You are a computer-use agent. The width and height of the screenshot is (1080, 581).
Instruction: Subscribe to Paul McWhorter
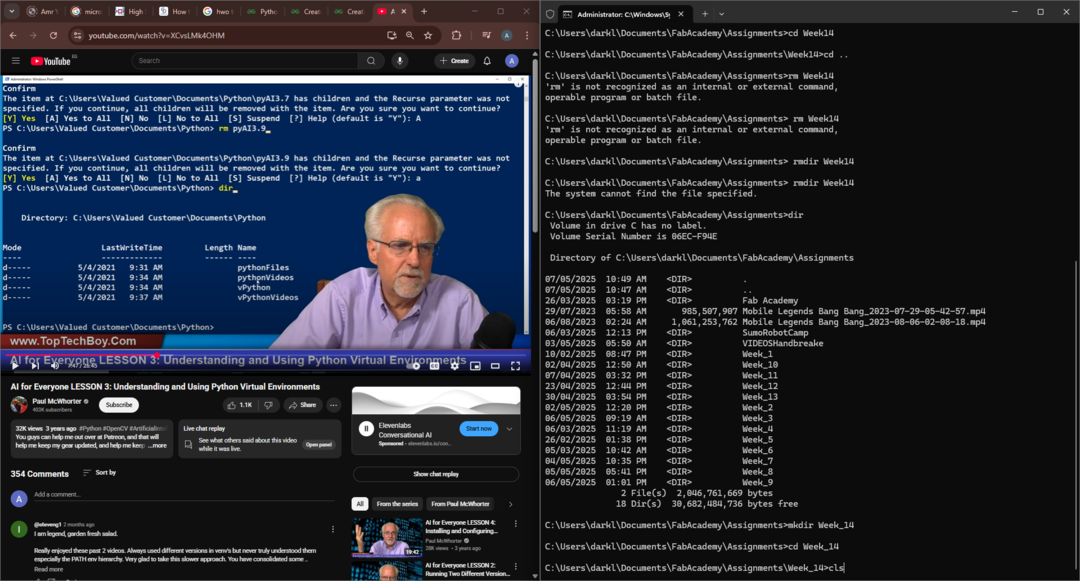[x=118, y=405]
